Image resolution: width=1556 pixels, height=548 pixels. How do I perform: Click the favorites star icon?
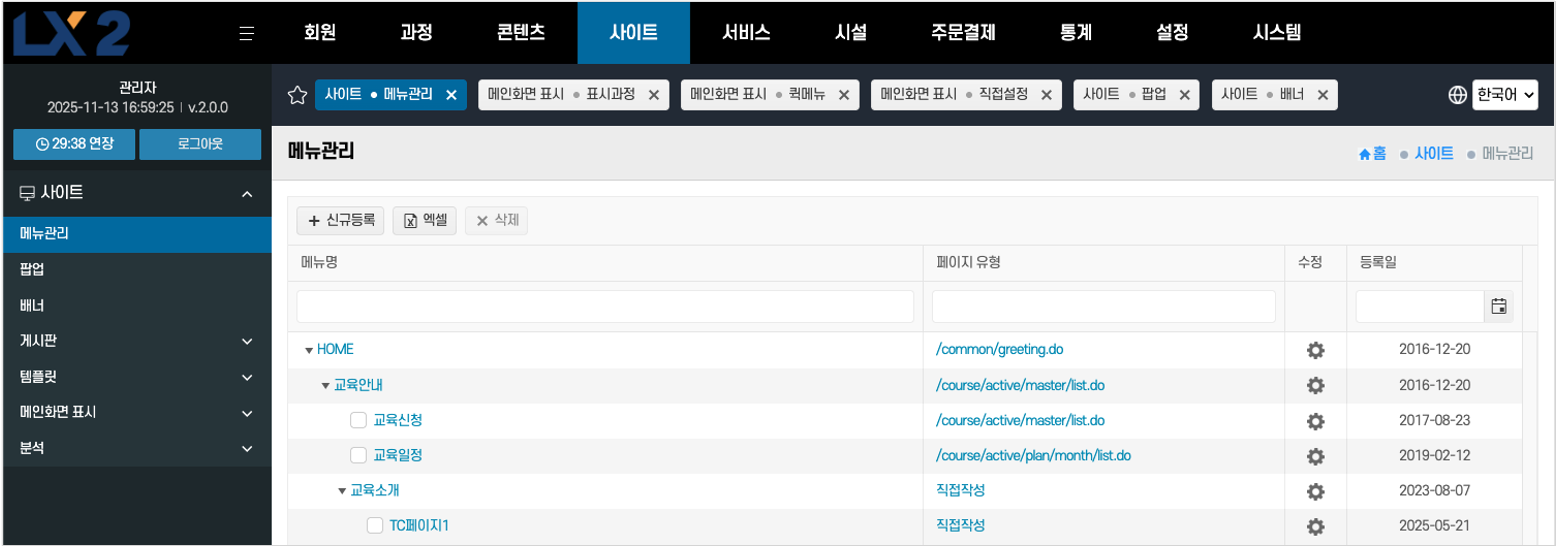[x=296, y=95]
